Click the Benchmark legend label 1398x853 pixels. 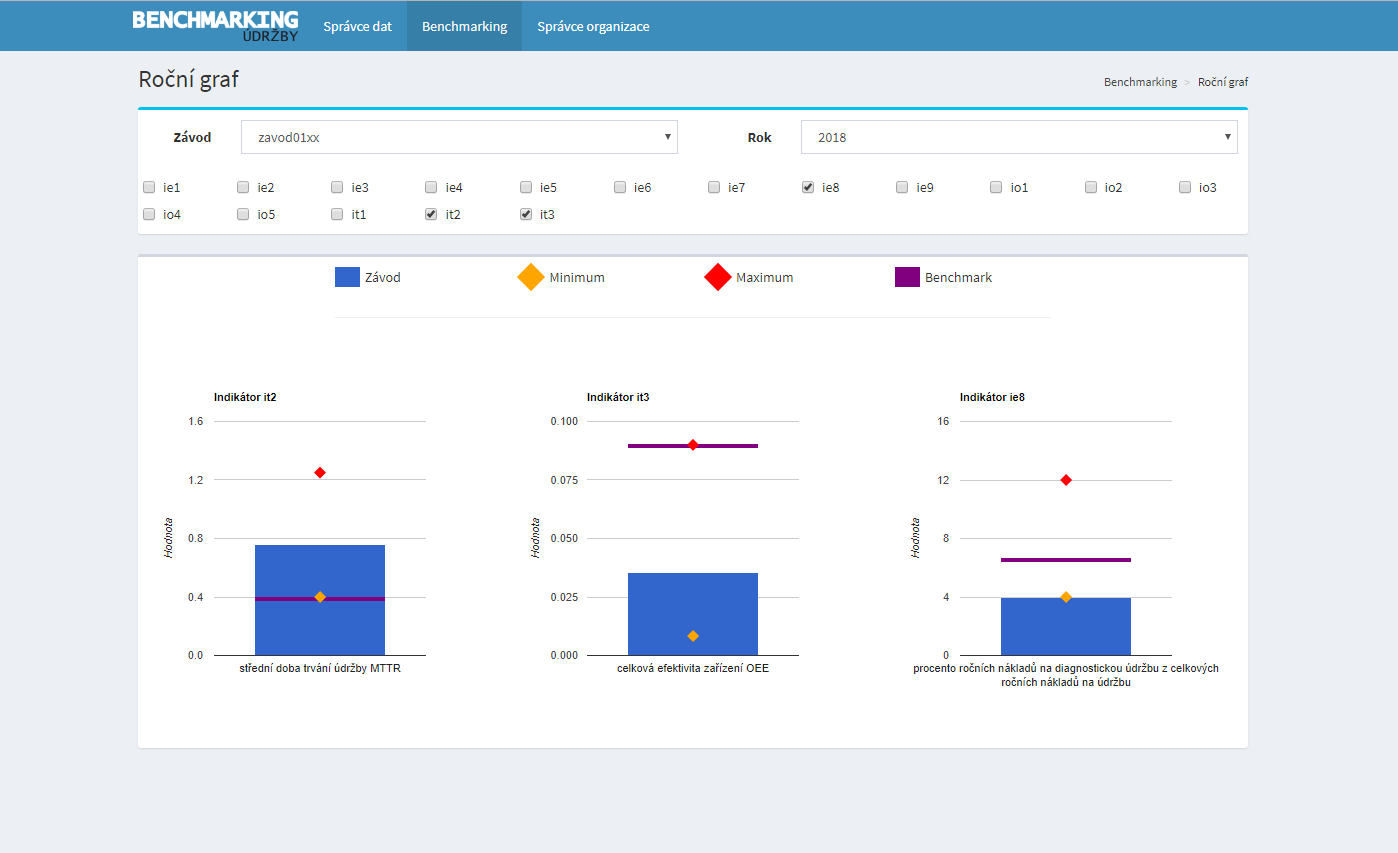[x=959, y=278]
